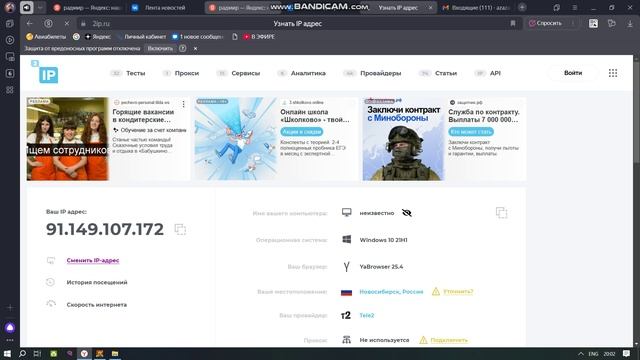Click the screenshot tool icon in the toolbar

tap(593, 24)
